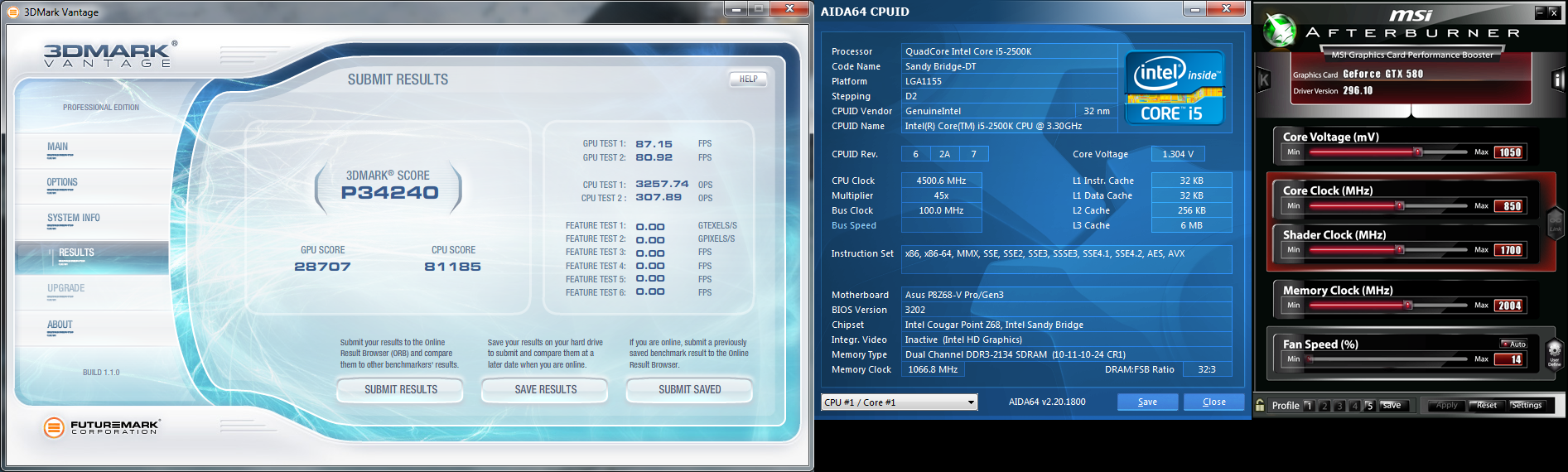Screen dimensions: 1568x472
Task: Click the Kombustor 'K' side button
Action: (1264, 79)
